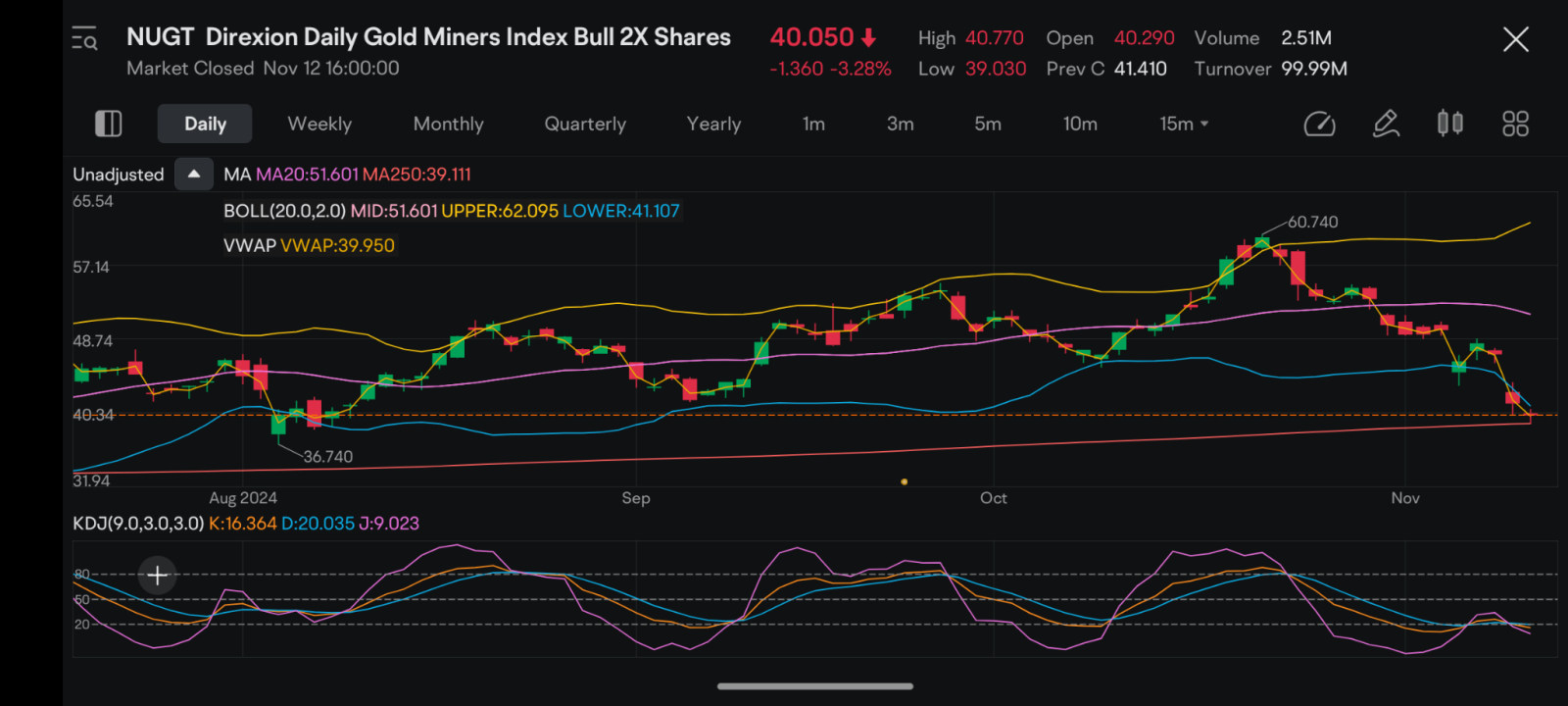Tap the plus button on KDJ panel
This screenshot has width=1568, height=706.
(x=158, y=576)
